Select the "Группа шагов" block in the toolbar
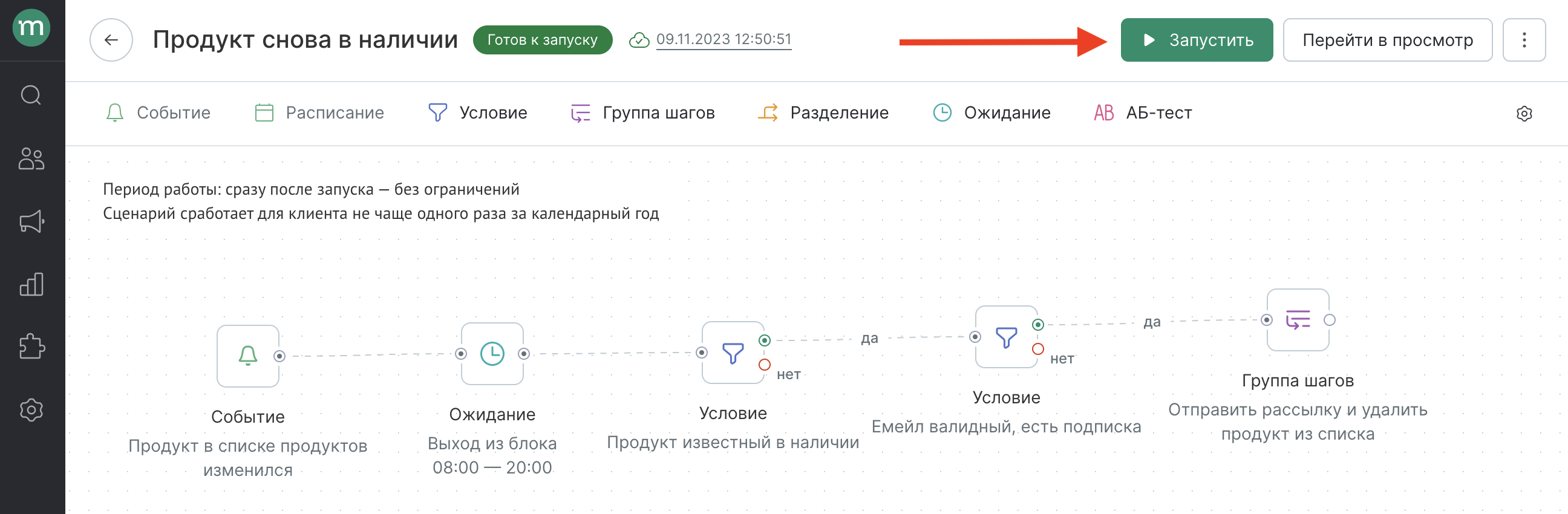Viewport: 1568px width, 514px height. 642,113
